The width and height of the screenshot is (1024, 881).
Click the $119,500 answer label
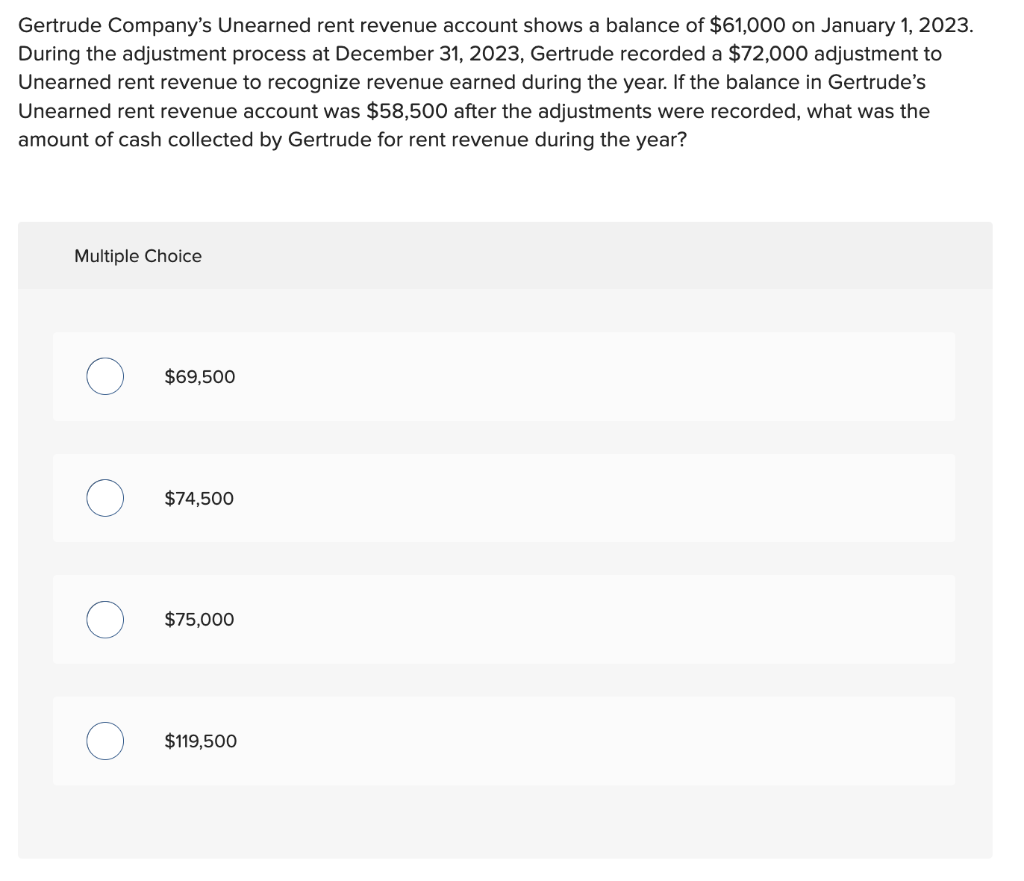click(200, 741)
